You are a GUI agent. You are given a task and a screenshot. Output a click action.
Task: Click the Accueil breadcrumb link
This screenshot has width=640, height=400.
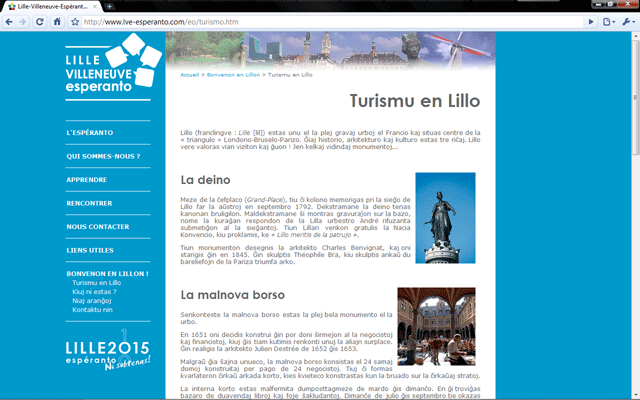click(x=189, y=75)
